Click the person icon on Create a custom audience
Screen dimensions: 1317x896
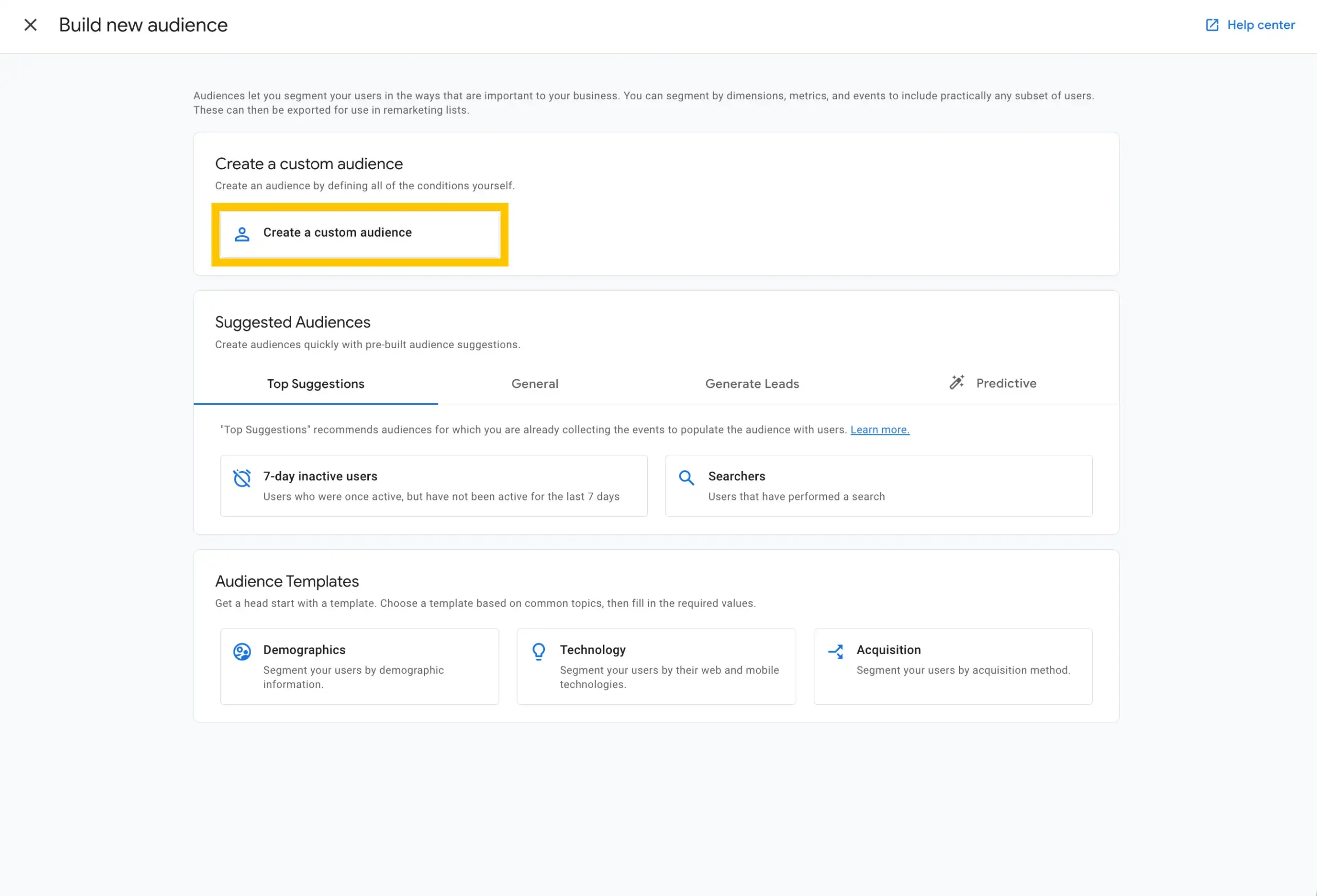click(242, 234)
